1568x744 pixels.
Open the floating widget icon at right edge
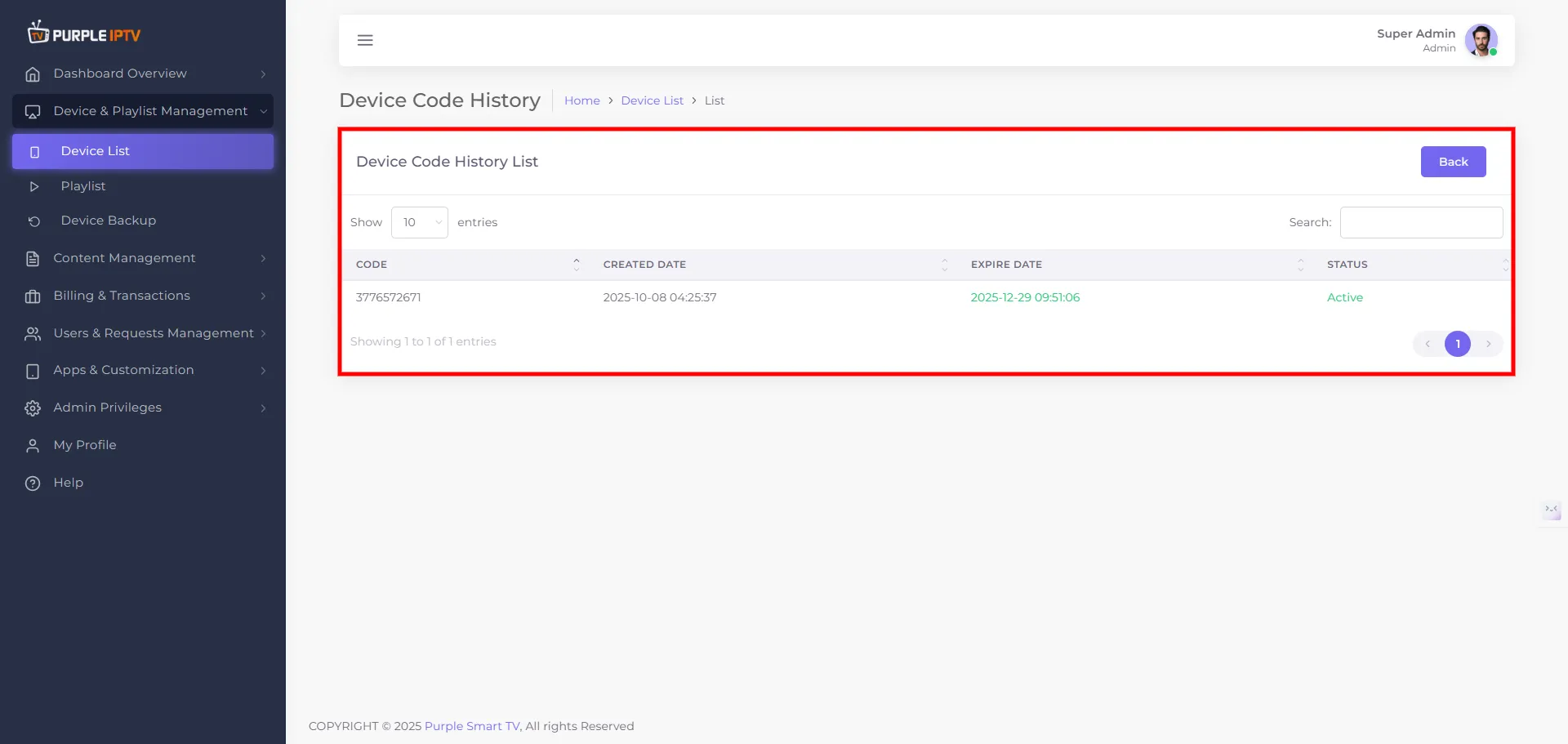coord(1552,510)
